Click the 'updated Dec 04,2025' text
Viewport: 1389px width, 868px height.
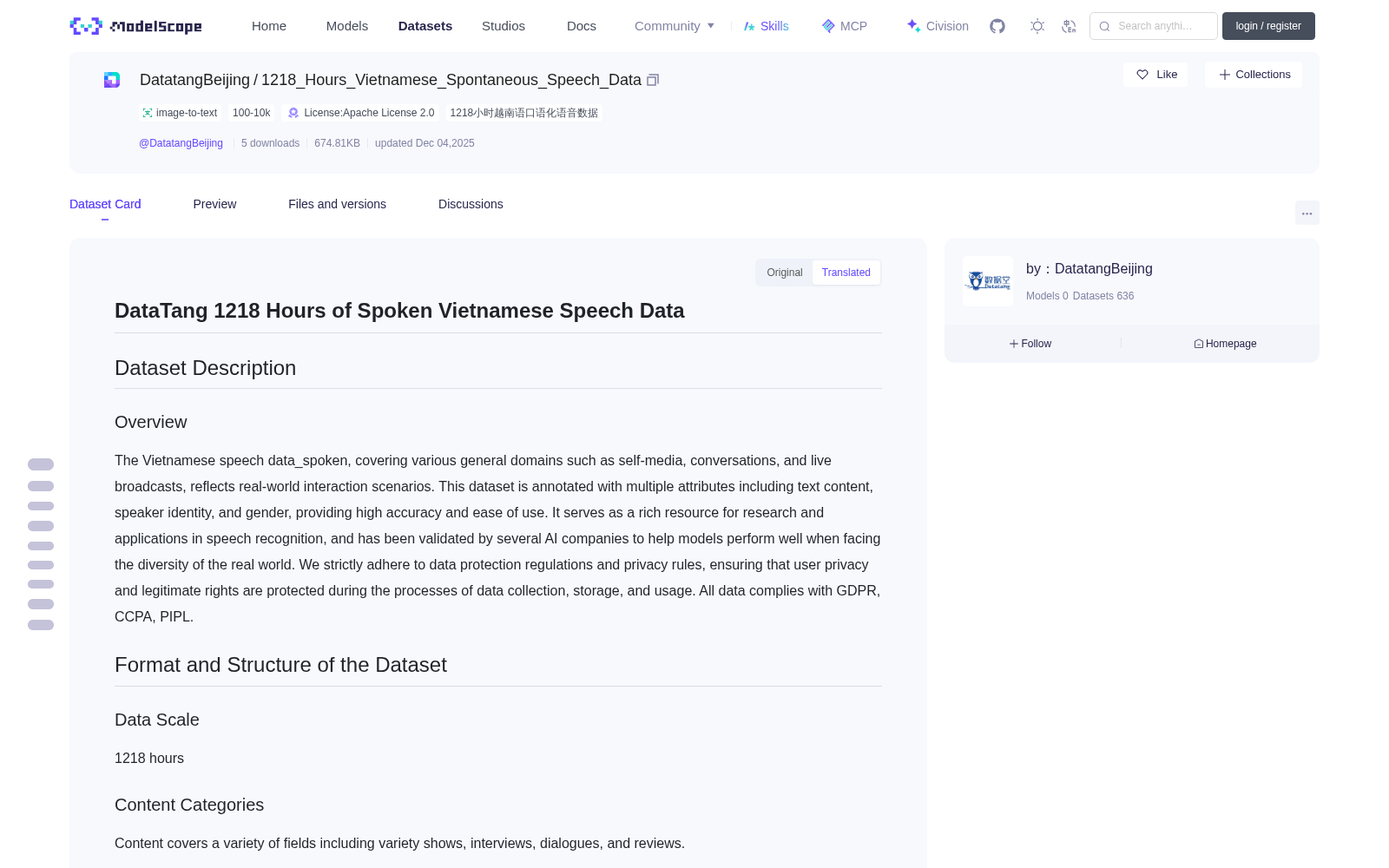coord(425,143)
